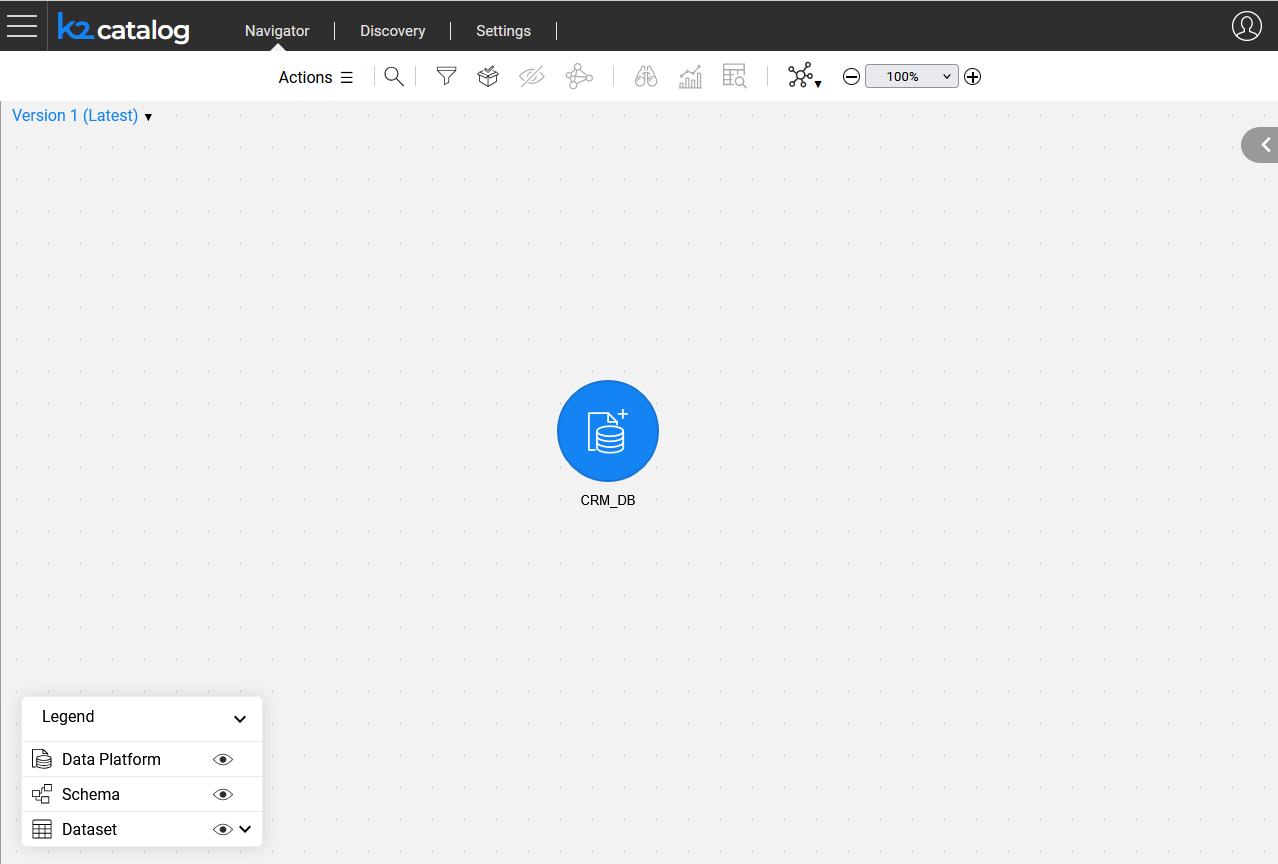1278x864 pixels.
Task: Open the hamburger main menu
Action: click(x=22, y=26)
